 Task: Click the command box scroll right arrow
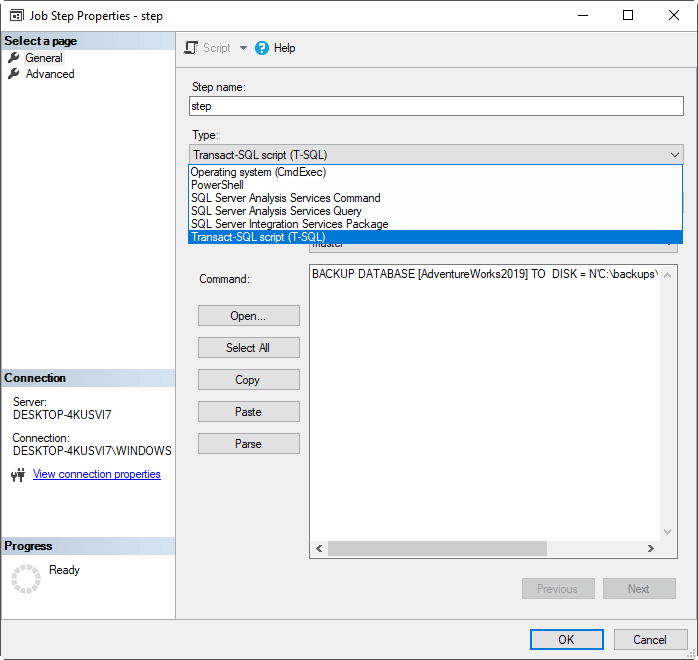click(x=651, y=548)
